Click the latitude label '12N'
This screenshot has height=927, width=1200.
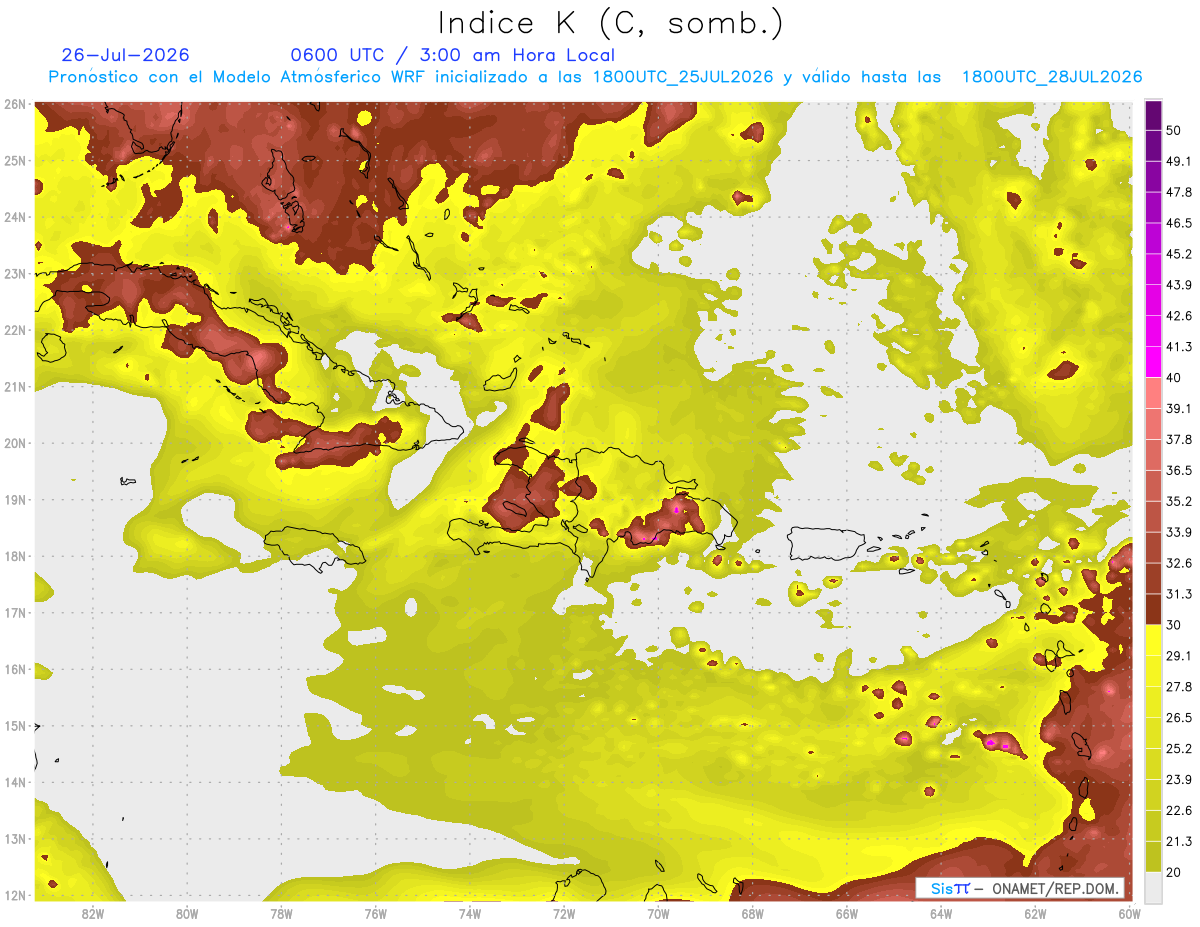[15, 895]
